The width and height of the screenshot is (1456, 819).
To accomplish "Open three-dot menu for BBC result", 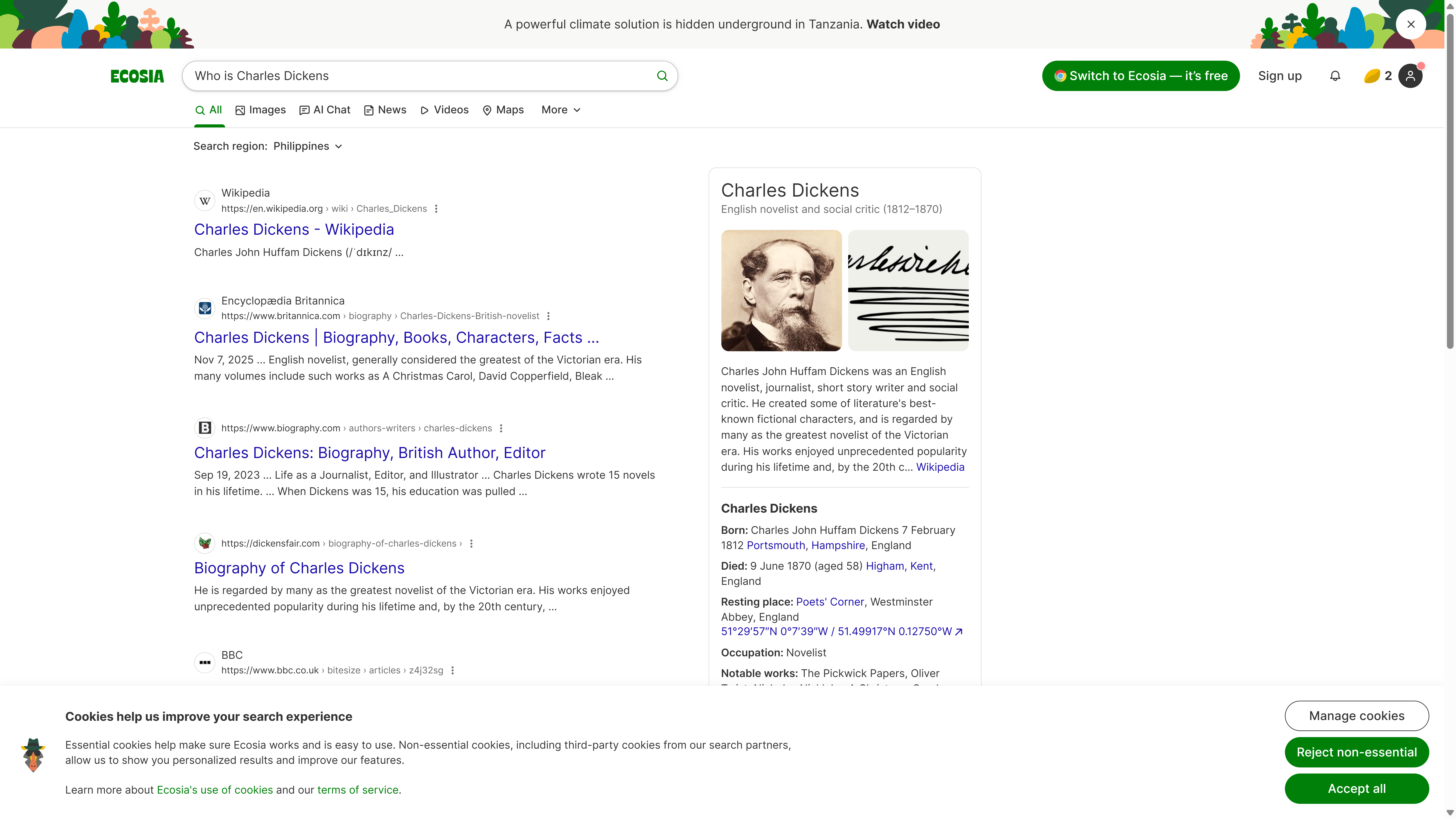I will coord(452,670).
